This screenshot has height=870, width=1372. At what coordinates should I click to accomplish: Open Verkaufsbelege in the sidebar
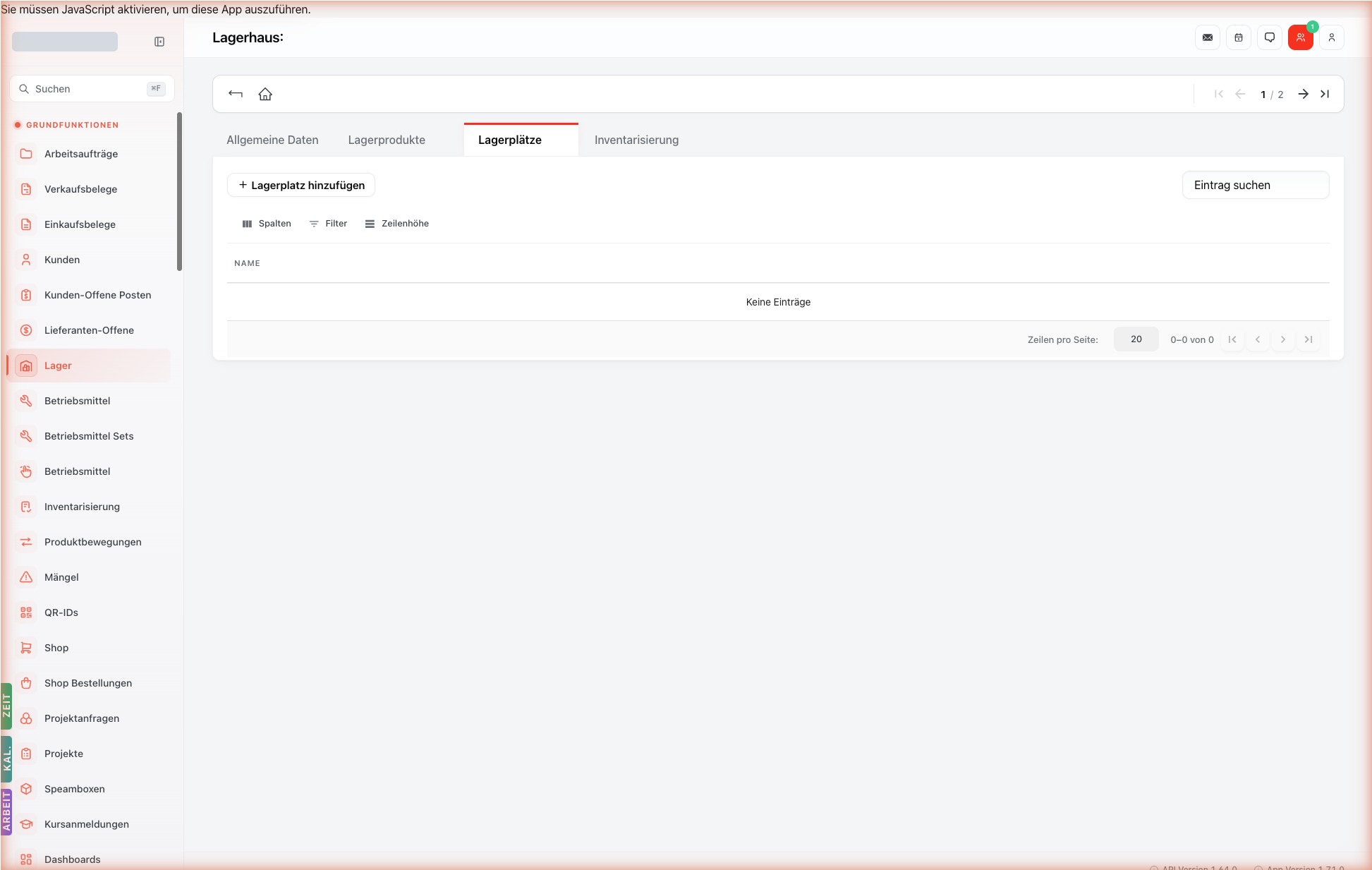click(x=89, y=189)
